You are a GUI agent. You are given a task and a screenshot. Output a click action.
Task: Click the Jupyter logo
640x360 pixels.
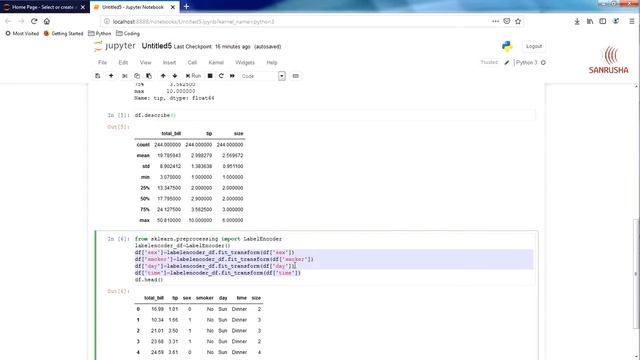(x=115, y=46)
